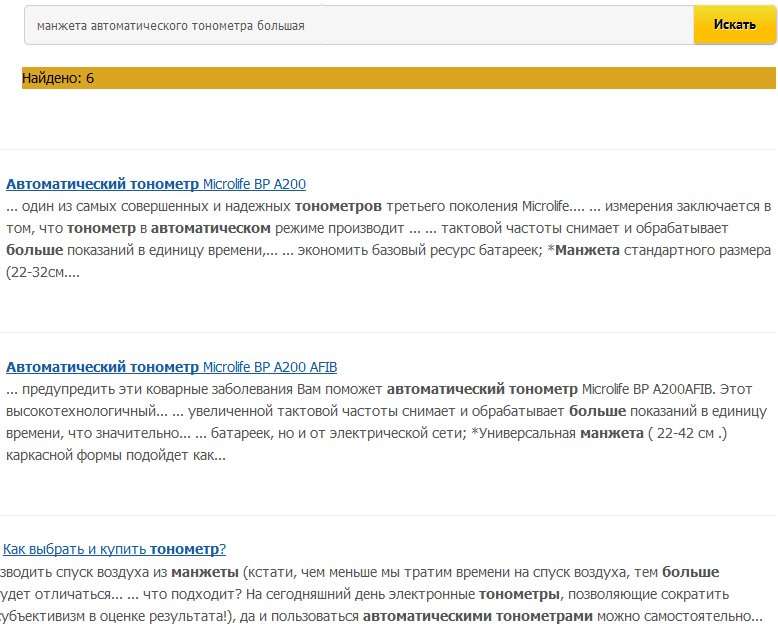Open the Microlife BP A200 AFIB link
The height and width of the screenshot is (624, 778).
point(171,367)
